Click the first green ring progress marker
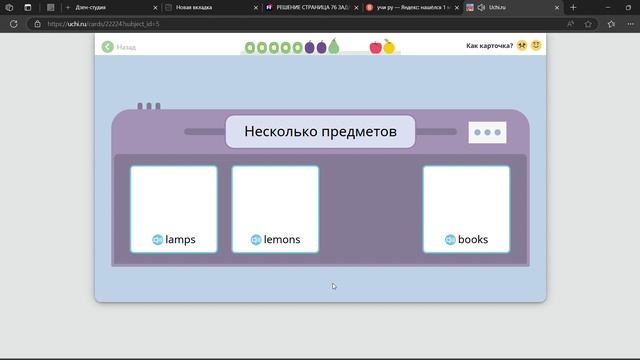The height and width of the screenshot is (360, 640). pyautogui.click(x=250, y=48)
